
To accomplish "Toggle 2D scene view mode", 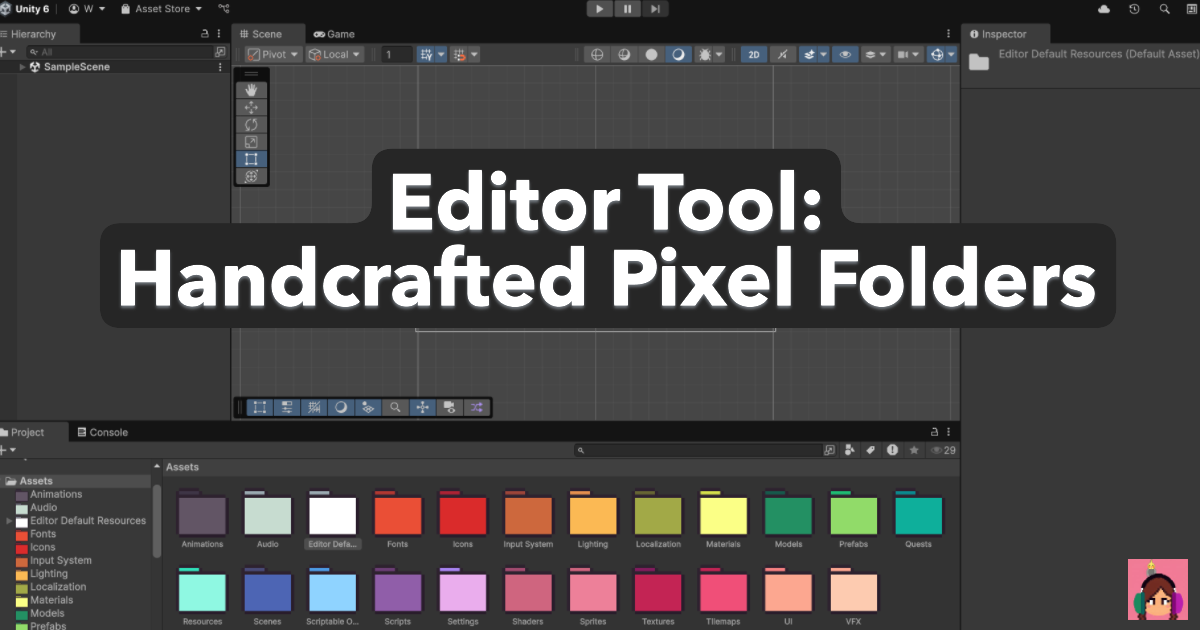I will tap(755, 55).
